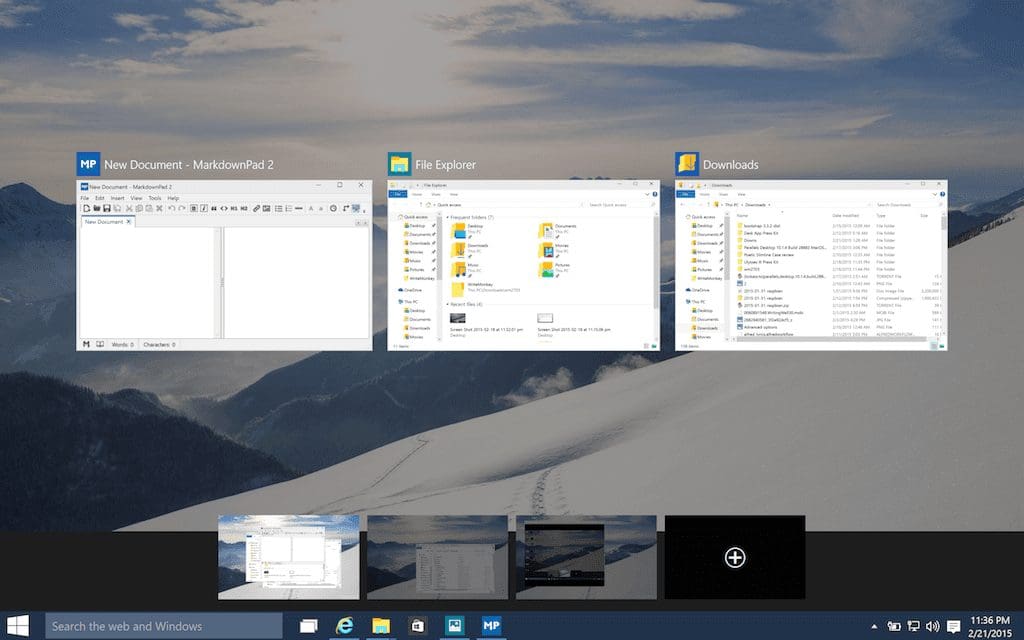Open Edit menu in MarkdownPad
This screenshot has width=1024, height=640.
100,198
